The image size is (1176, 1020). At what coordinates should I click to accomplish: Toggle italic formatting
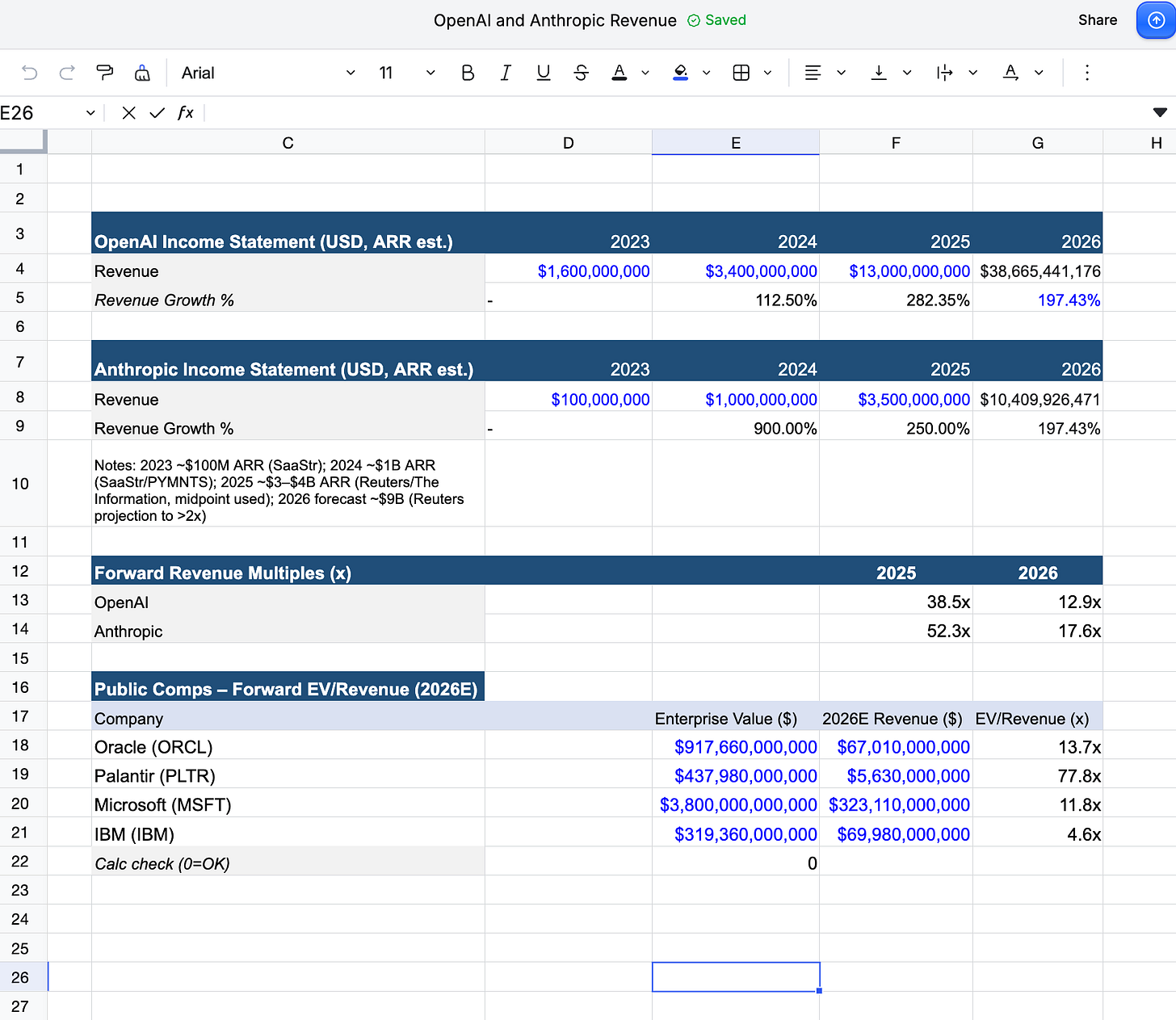click(505, 73)
